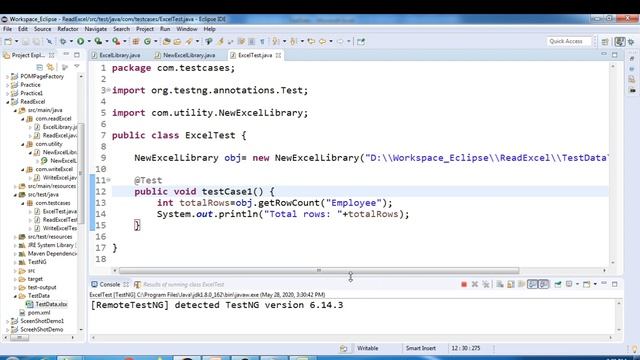Run the program with green Run button

point(80,41)
